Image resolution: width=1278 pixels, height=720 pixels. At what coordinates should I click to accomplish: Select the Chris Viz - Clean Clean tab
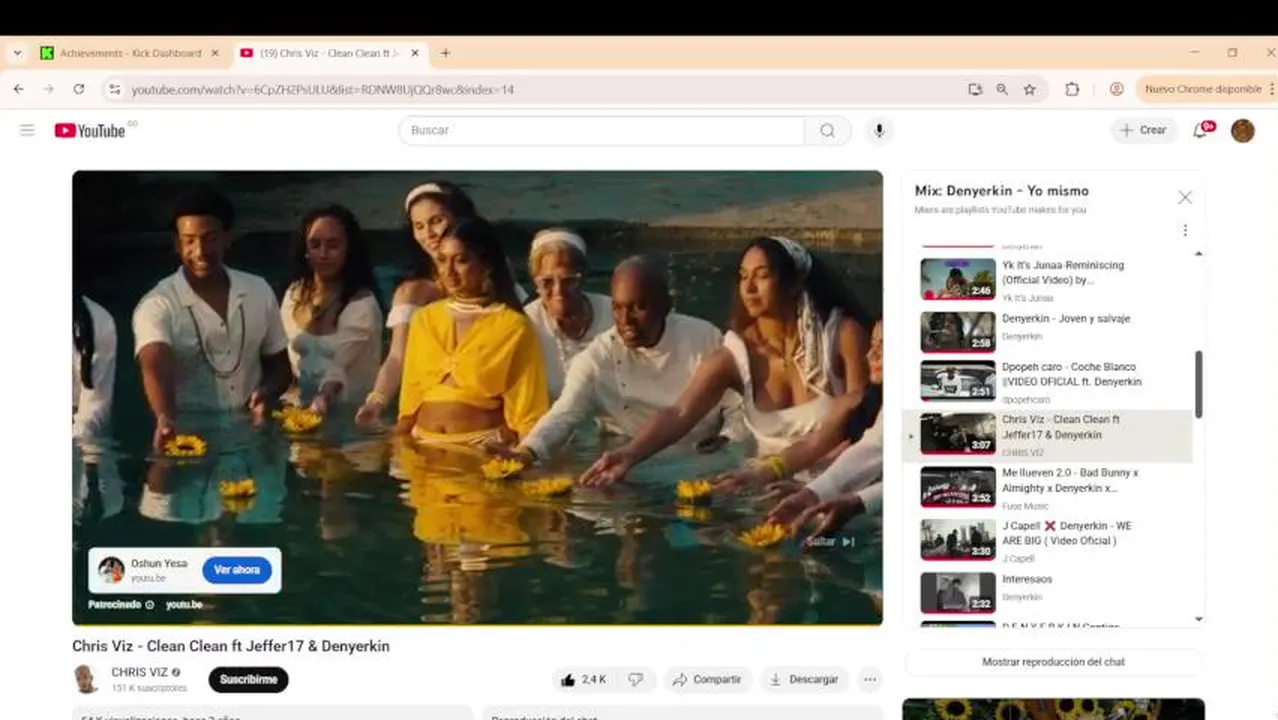(x=329, y=53)
